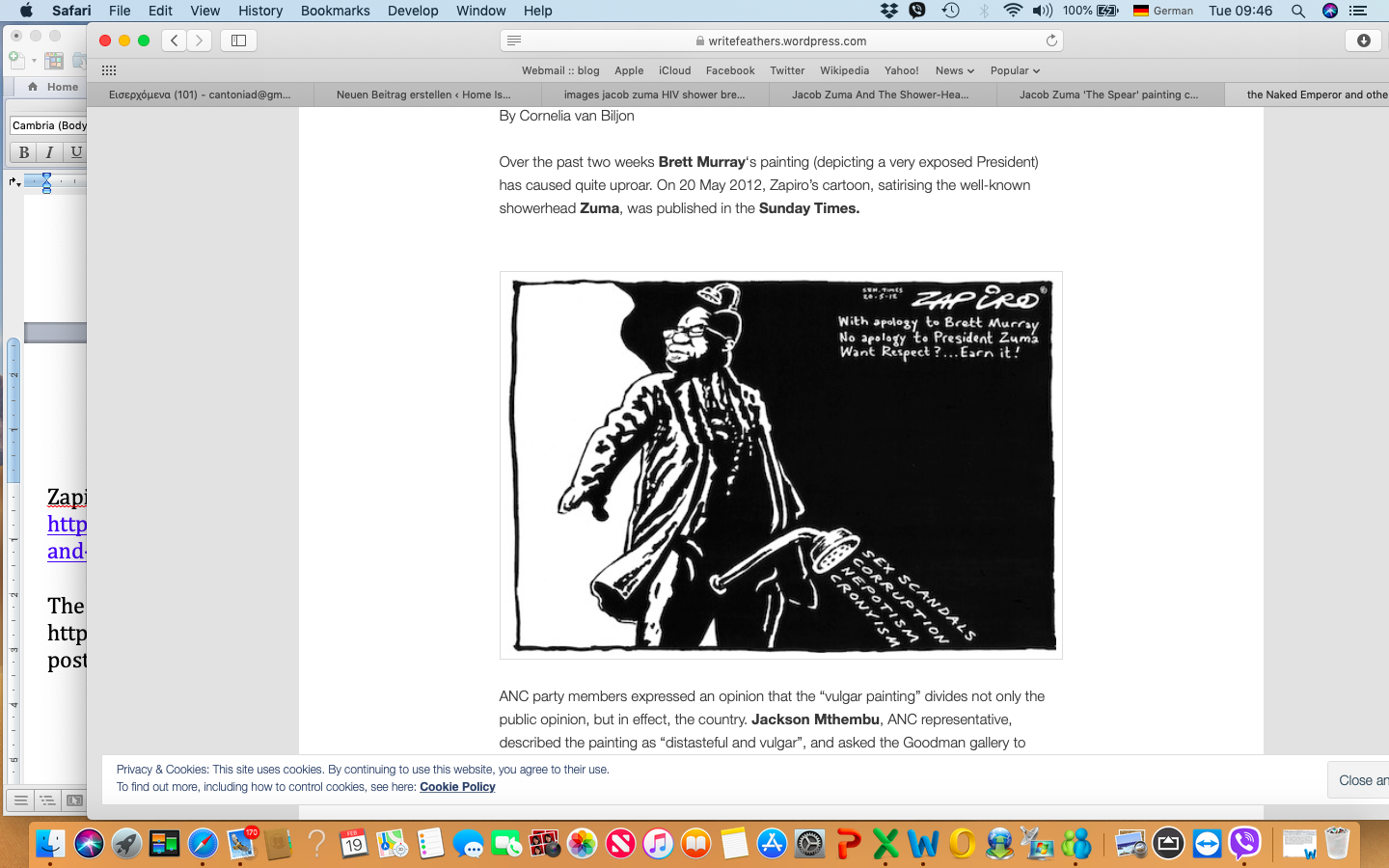The image size is (1389, 868).
Task: Switch to images jacob zuma HIV tab
Action: tap(655, 95)
